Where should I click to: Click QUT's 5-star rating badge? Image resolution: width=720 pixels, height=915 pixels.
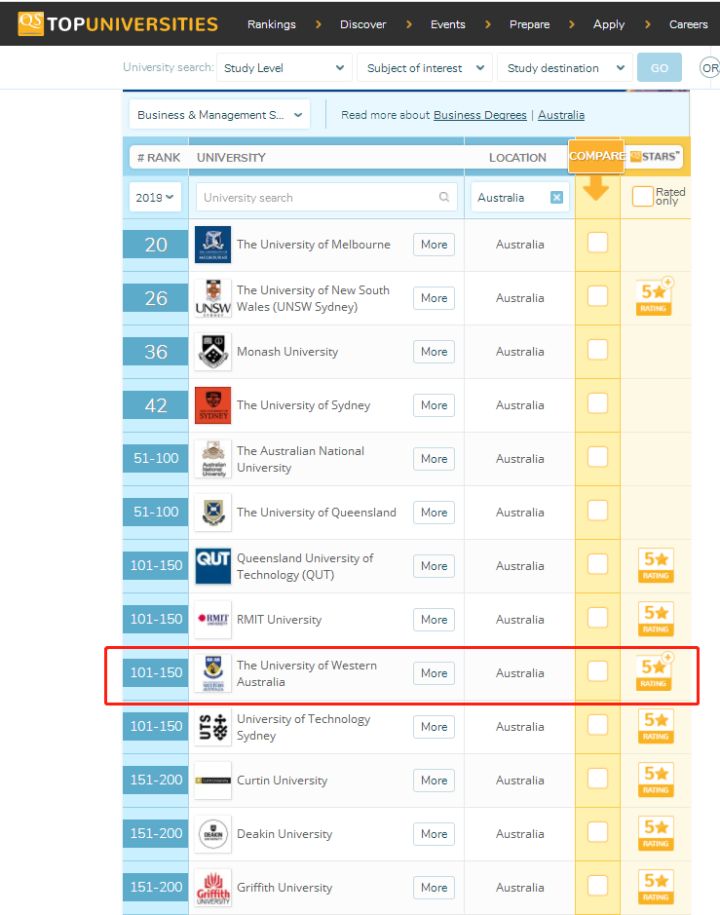pyautogui.click(x=656, y=565)
